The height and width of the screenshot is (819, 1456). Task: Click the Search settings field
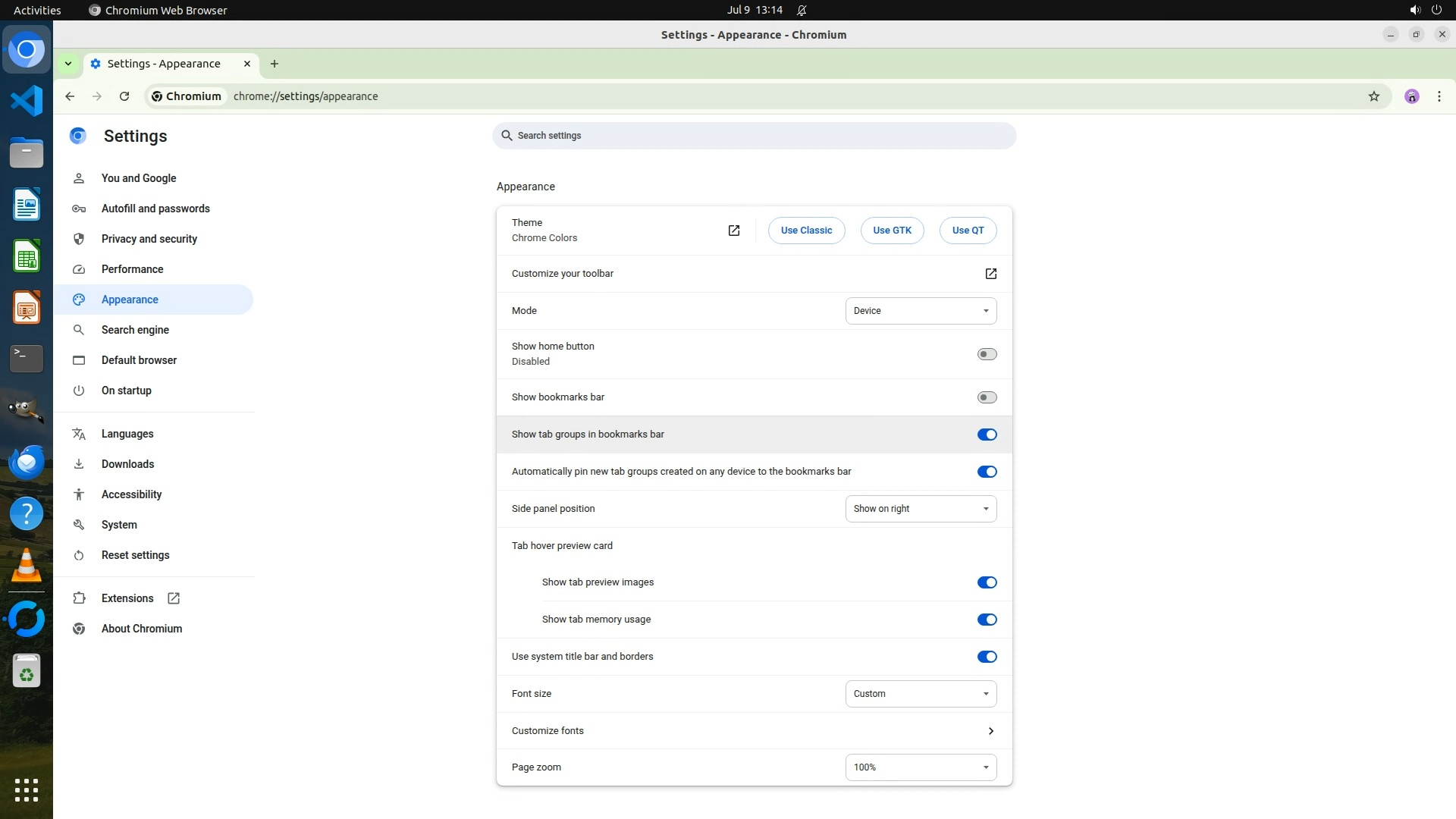pyautogui.click(x=754, y=136)
